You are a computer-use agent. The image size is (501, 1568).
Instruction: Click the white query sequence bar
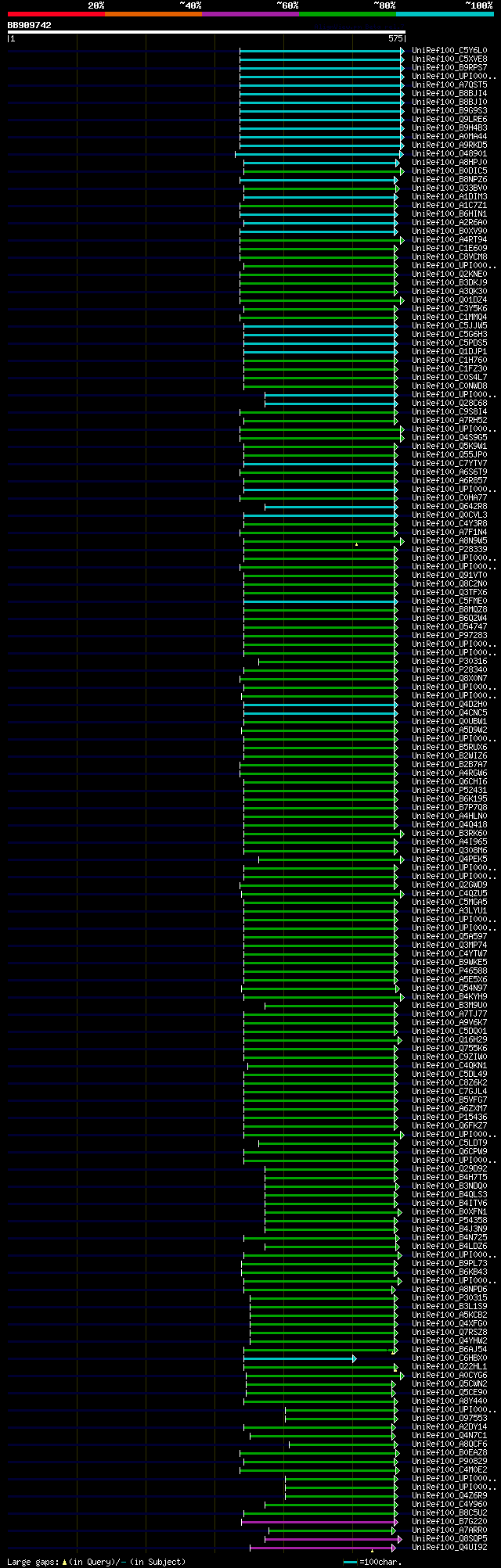[206, 32]
